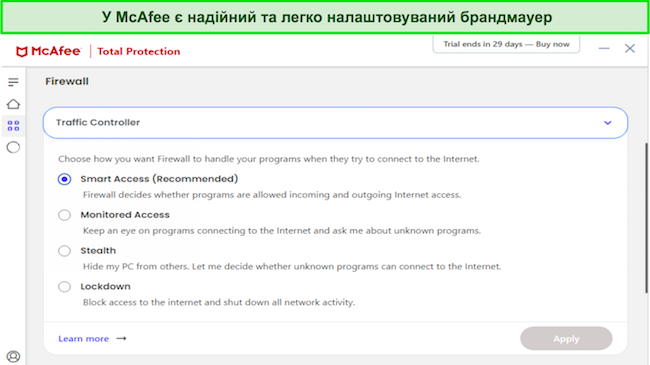Screen dimensions: 650x365
Task: Click the Smart Access (Recommended) label
Action: pos(159,179)
